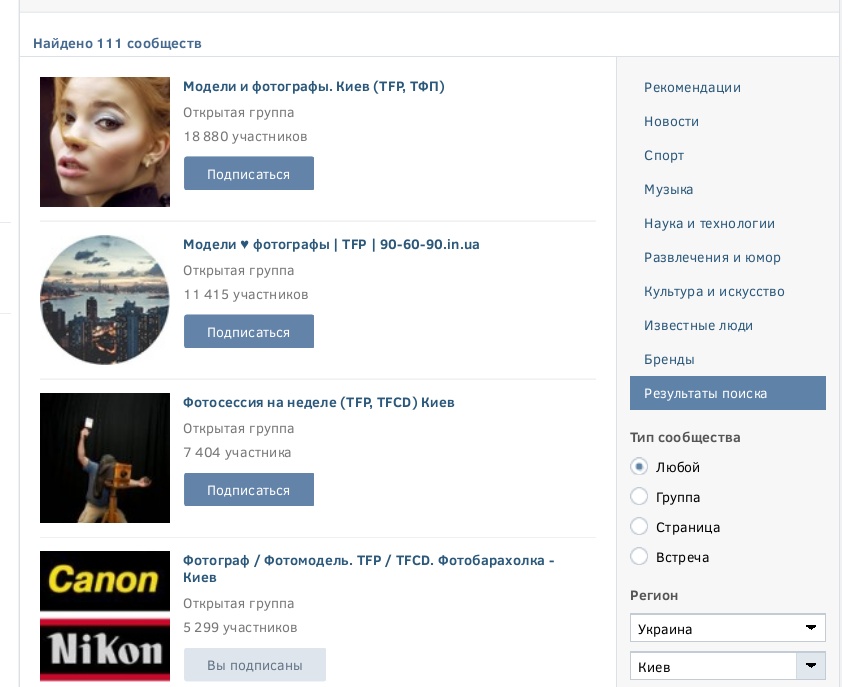The width and height of the screenshot is (865, 687).
Task: Select the 'Любой' community type radio
Action: click(639, 467)
